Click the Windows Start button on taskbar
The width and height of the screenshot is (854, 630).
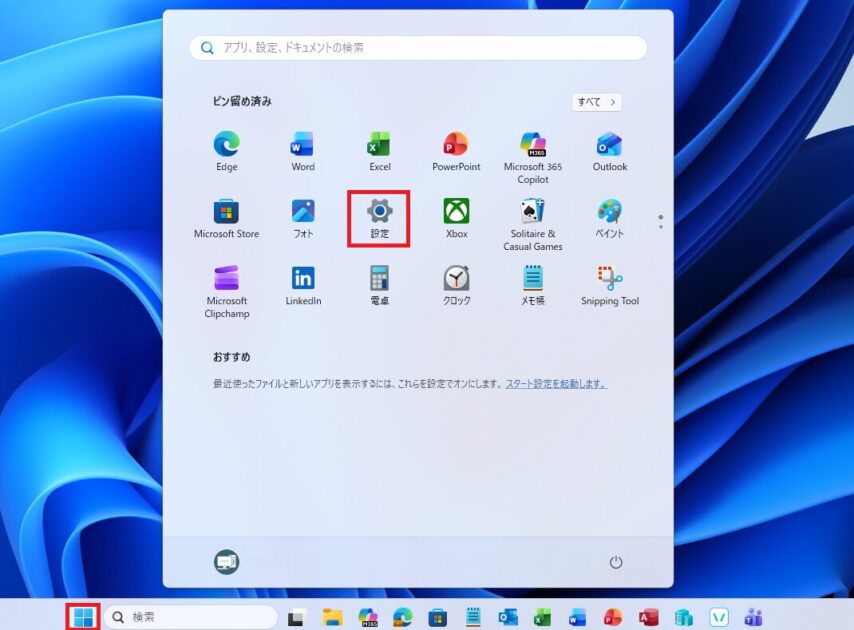click(x=83, y=617)
